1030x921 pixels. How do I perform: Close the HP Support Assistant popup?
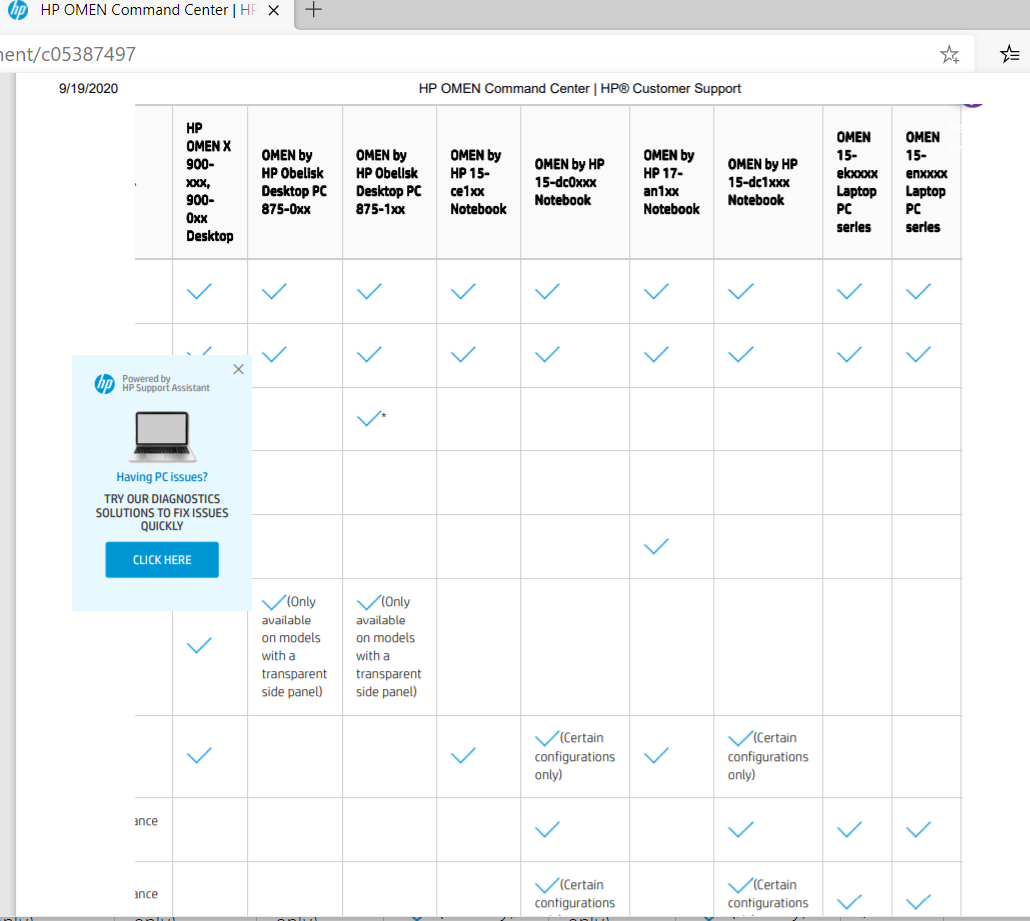tap(238, 369)
